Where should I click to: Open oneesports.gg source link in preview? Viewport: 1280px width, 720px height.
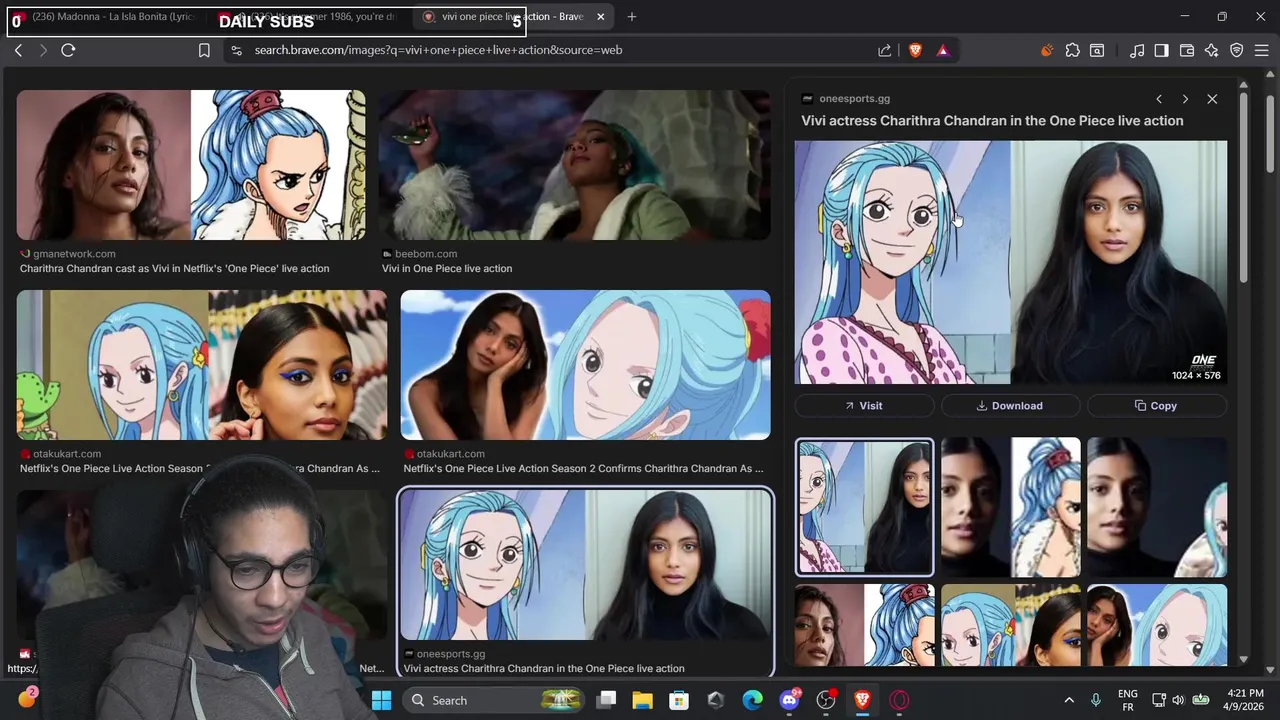pos(846,99)
